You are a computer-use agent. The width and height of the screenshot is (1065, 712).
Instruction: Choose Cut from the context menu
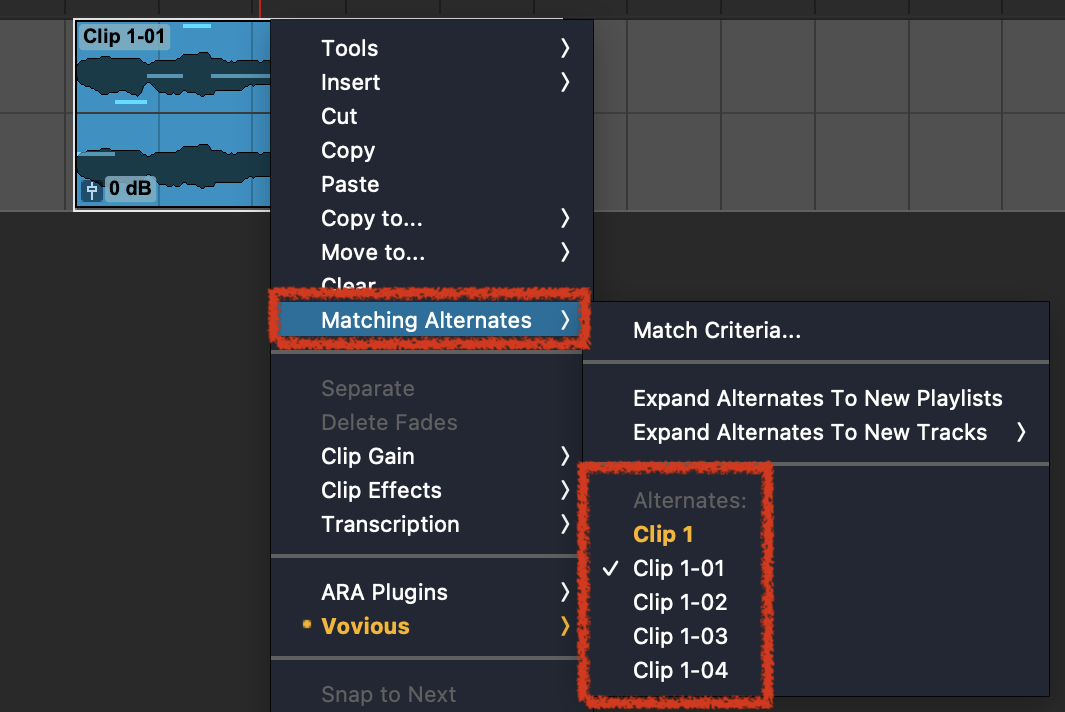tap(339, 116)
